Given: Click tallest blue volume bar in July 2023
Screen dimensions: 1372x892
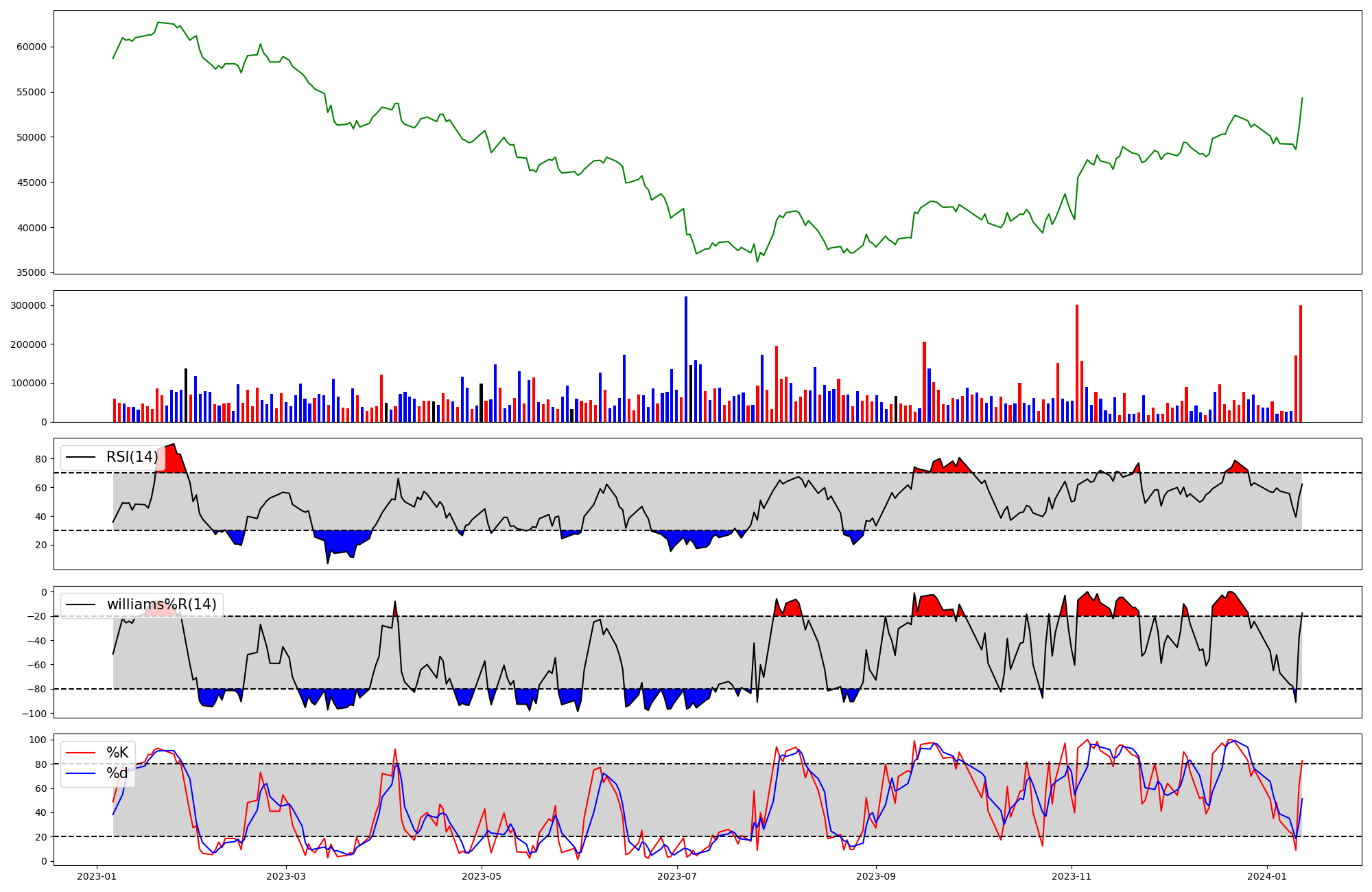Looking at the screenshot, I should click(686, 360).
